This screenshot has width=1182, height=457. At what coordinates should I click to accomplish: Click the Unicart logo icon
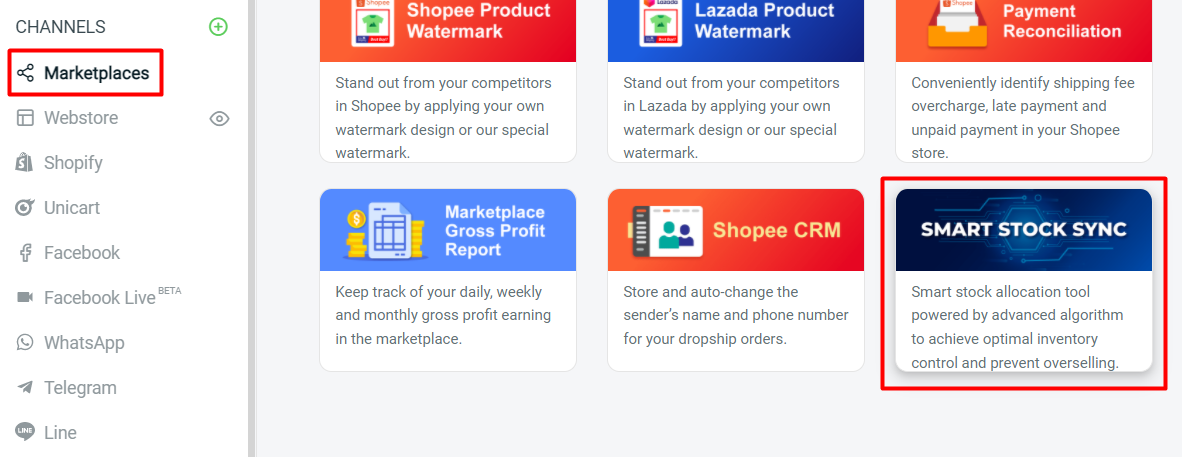click(x=25, y=208)
